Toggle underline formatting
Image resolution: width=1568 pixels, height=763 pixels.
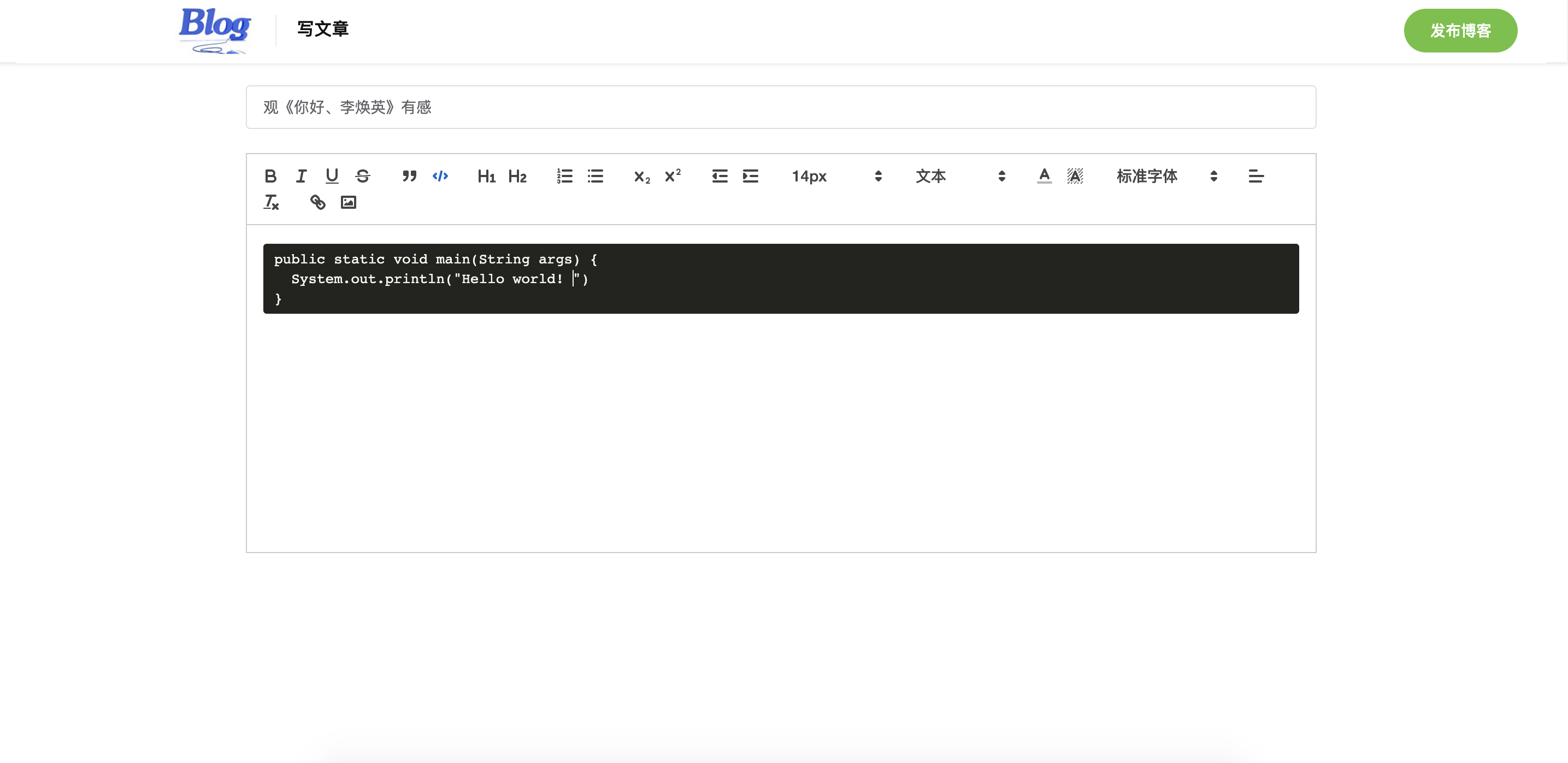coord(332,176)
